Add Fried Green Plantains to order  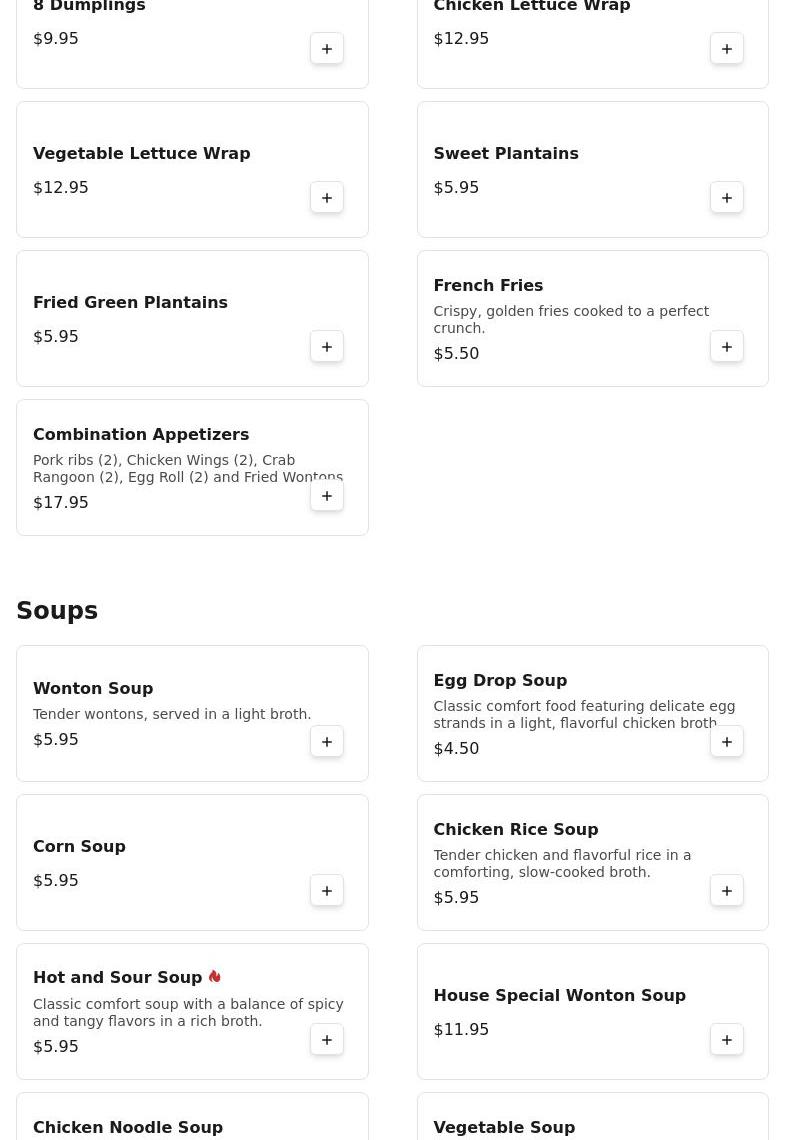327,347
